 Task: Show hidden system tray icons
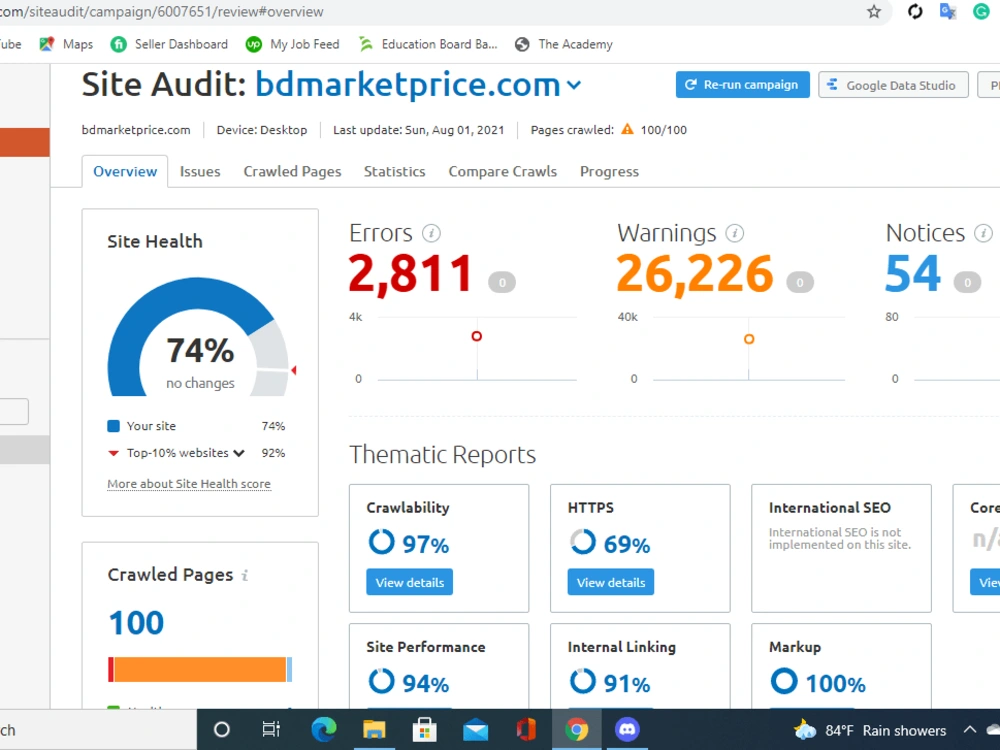coord(969,730)
